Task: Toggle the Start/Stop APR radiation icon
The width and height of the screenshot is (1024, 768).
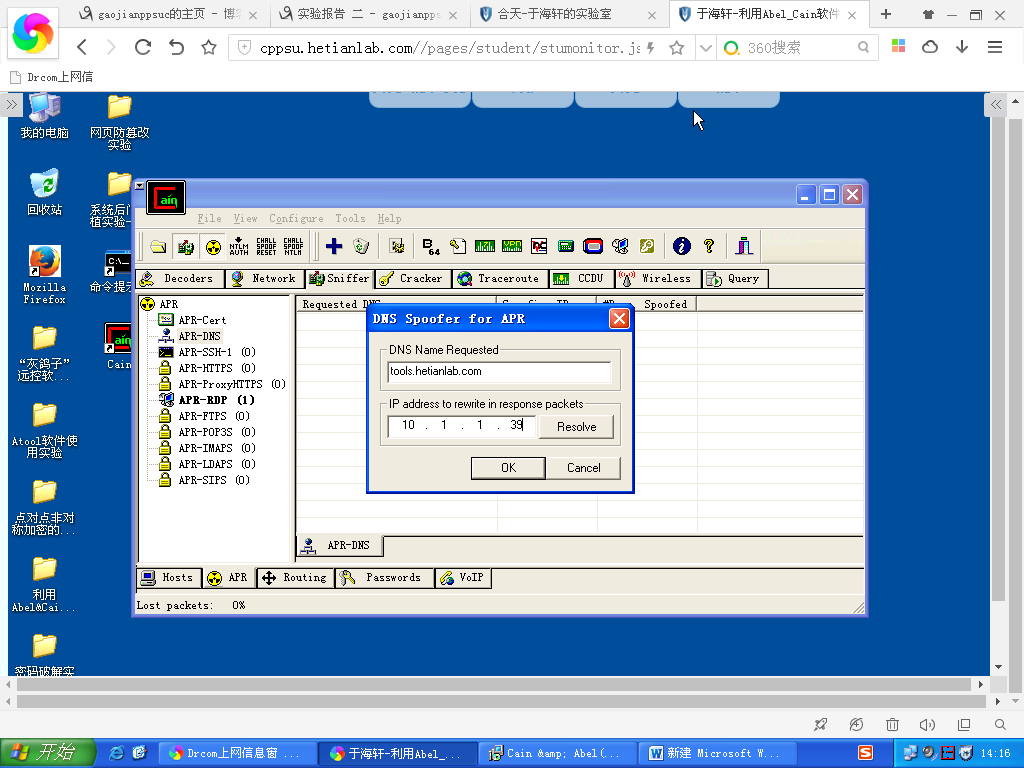Action: 213,246
